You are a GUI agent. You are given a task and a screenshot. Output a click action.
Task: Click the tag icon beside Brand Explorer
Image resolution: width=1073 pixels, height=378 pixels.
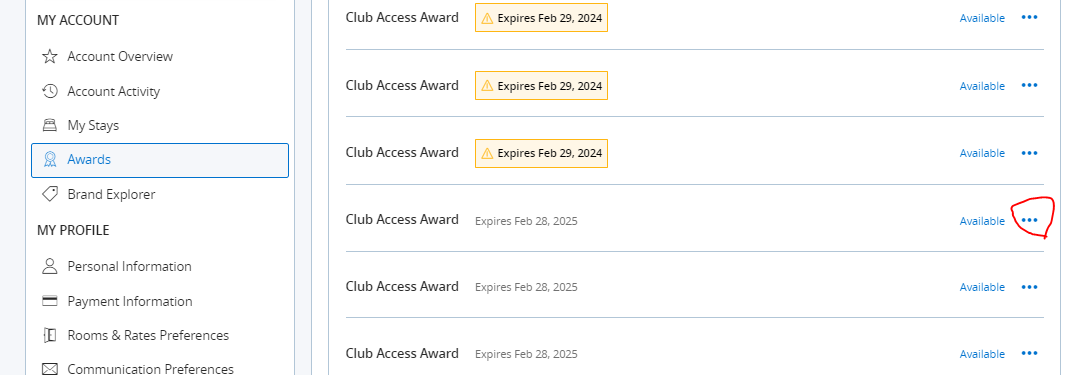(x=49, y=194)
